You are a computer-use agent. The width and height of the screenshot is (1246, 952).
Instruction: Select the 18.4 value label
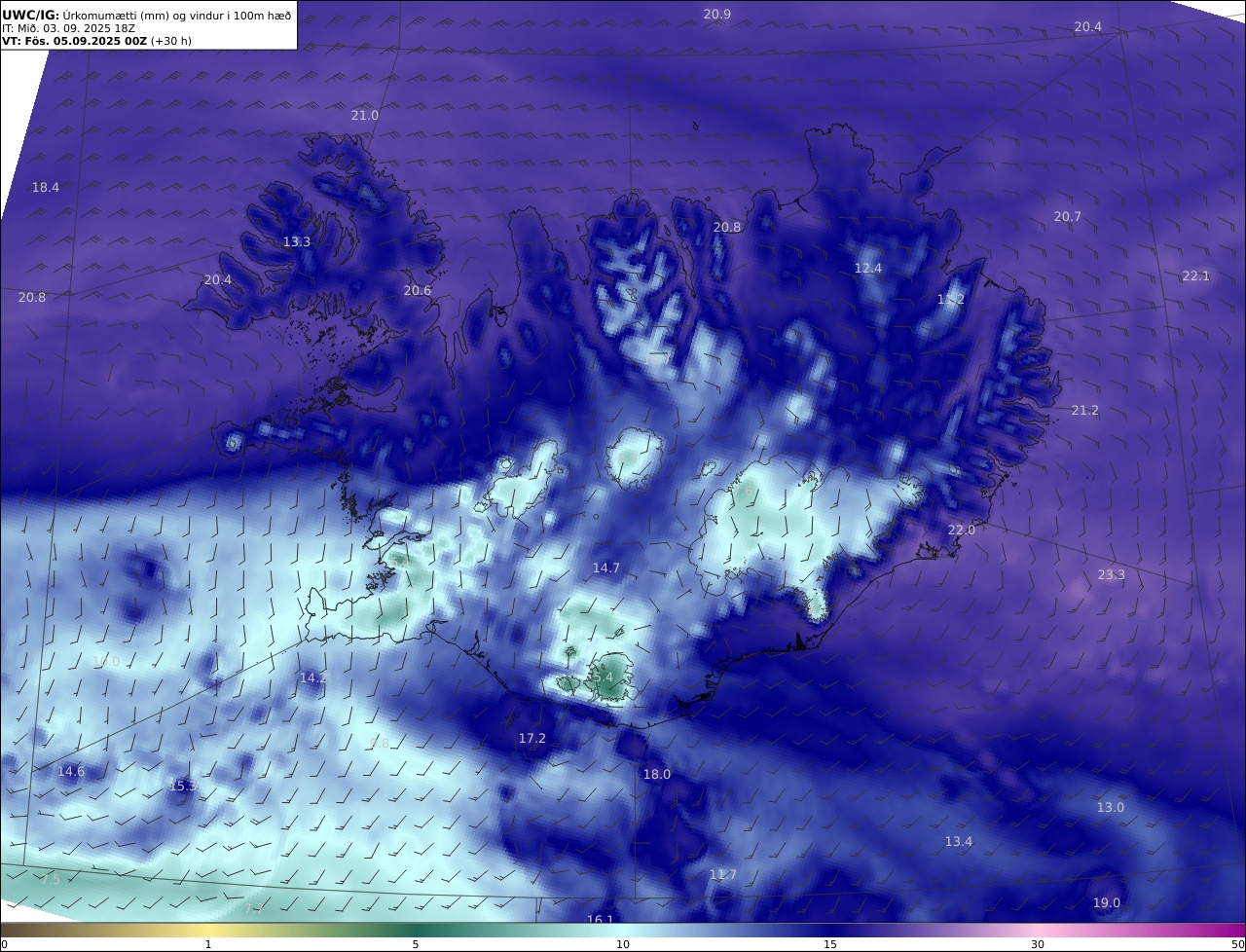click(46, 187)
